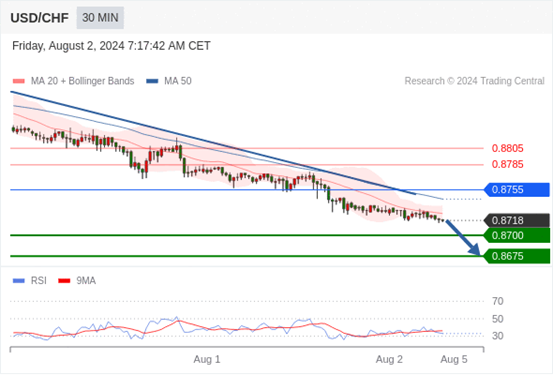Select the 0.8718 current price tag
Viewport: 553px width, 375px height.
click(x=517, y=220)
